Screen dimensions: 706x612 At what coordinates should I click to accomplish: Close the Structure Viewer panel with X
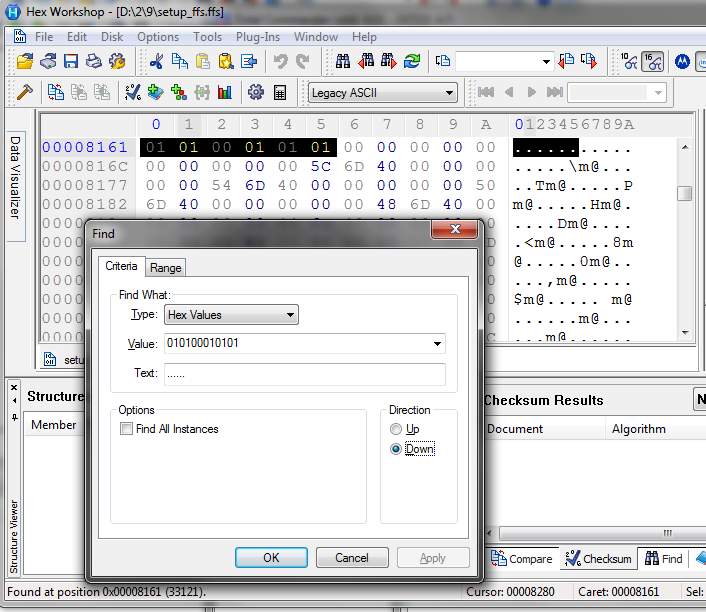(14, 387)
